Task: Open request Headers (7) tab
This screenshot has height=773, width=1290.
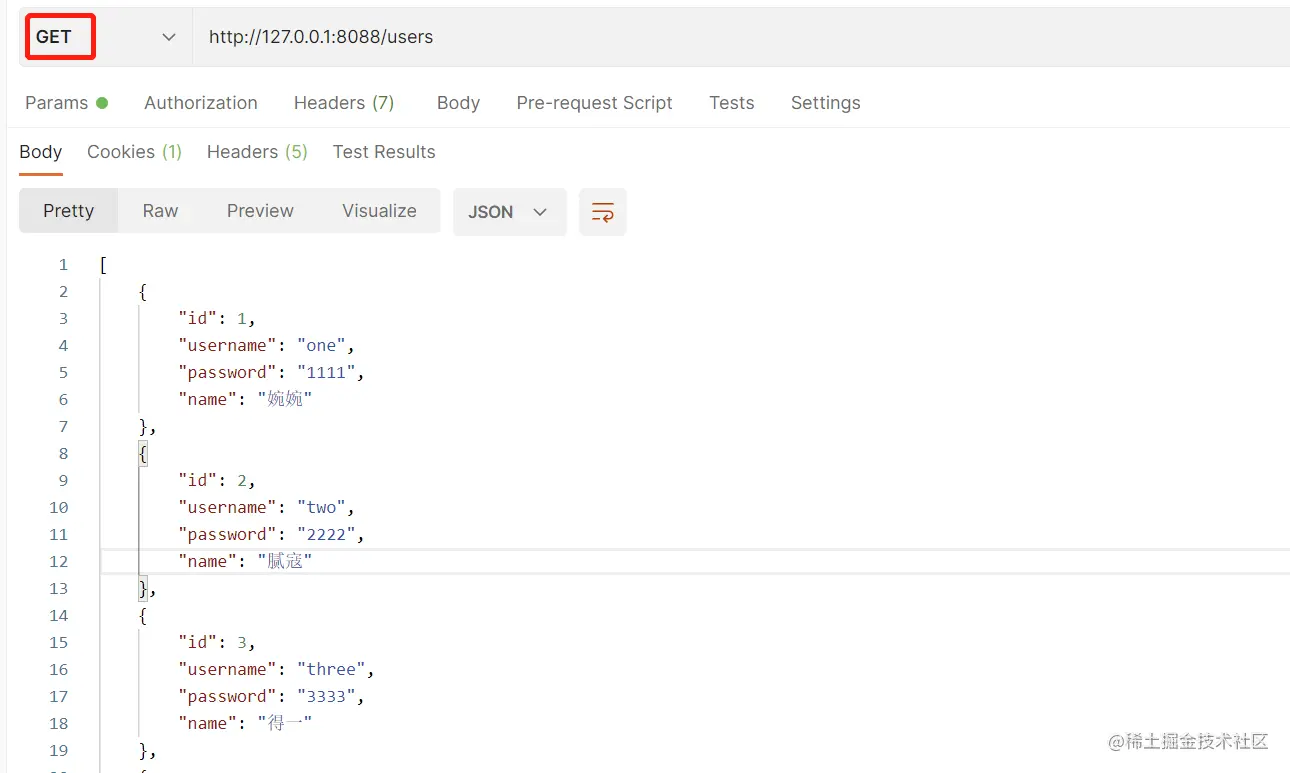Action: [344, 103]
